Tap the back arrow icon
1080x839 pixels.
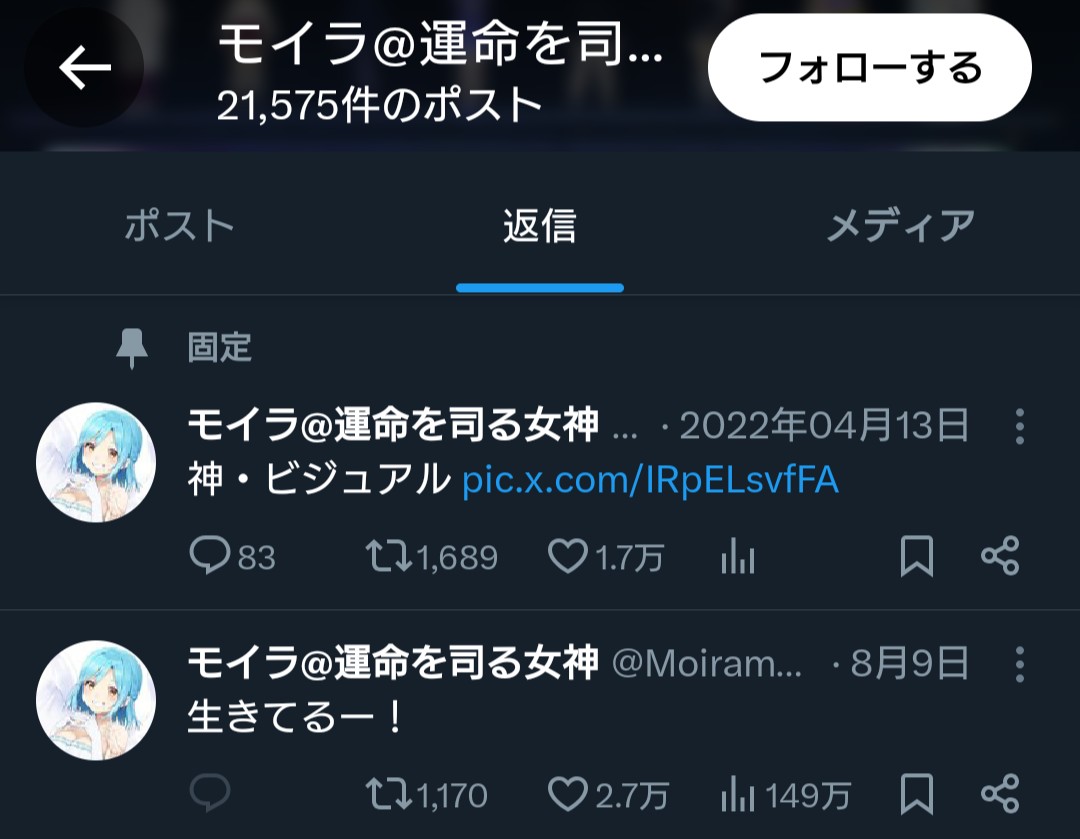tap(85, 68)
